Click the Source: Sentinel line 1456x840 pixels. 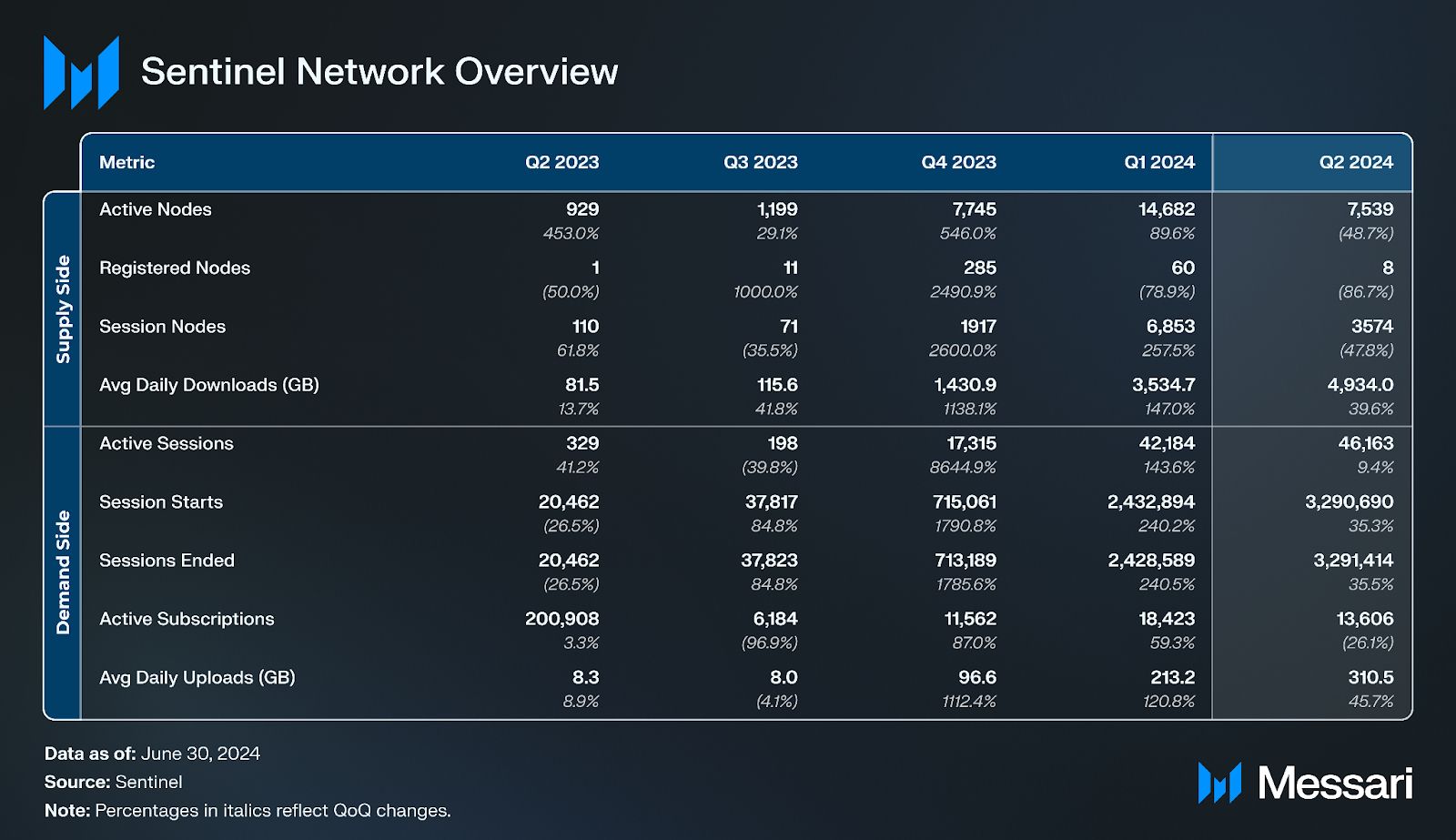coord(113,782)
